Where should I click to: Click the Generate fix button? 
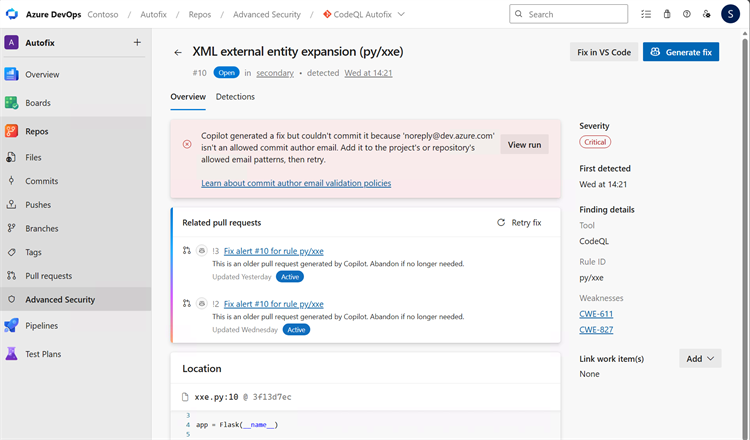[x=681, y=52]
